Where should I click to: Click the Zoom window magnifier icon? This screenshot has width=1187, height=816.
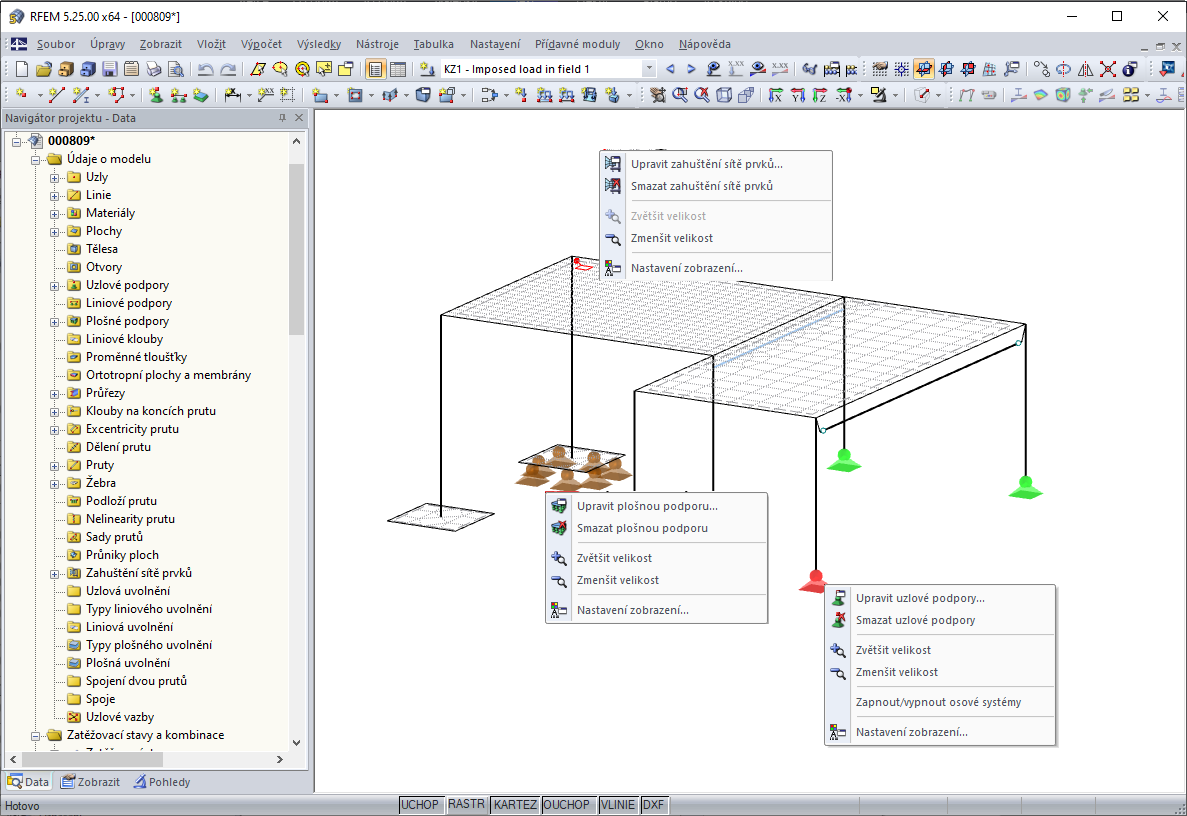680,95
